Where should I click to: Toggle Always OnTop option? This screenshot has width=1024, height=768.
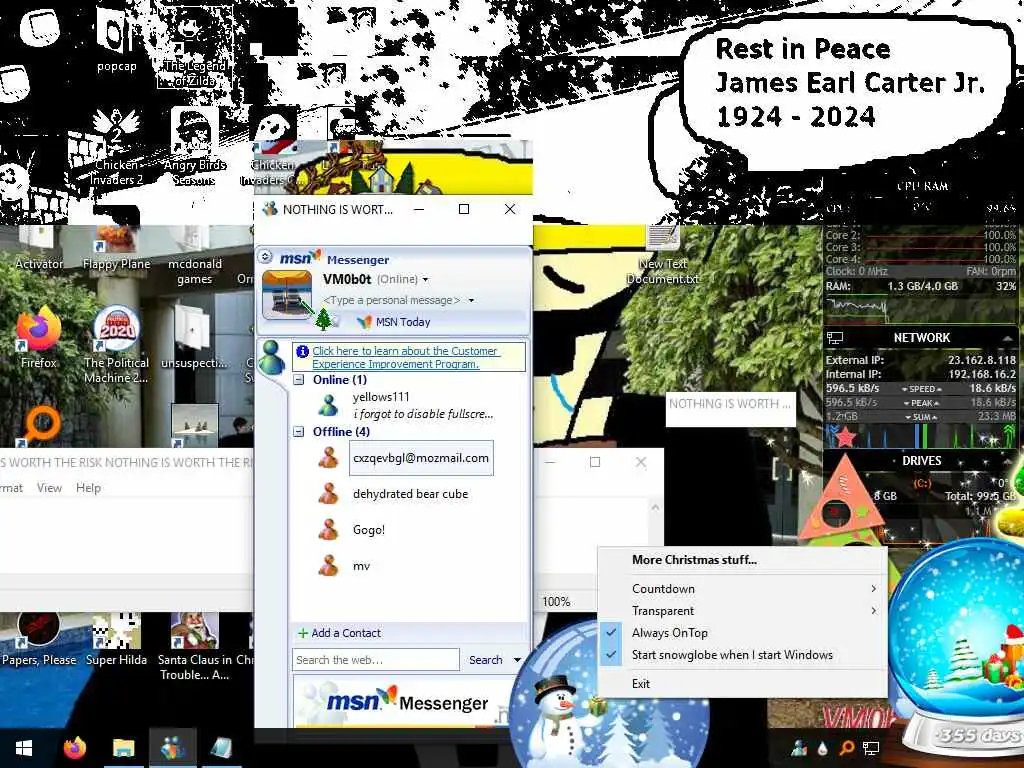tap(743, 633)
